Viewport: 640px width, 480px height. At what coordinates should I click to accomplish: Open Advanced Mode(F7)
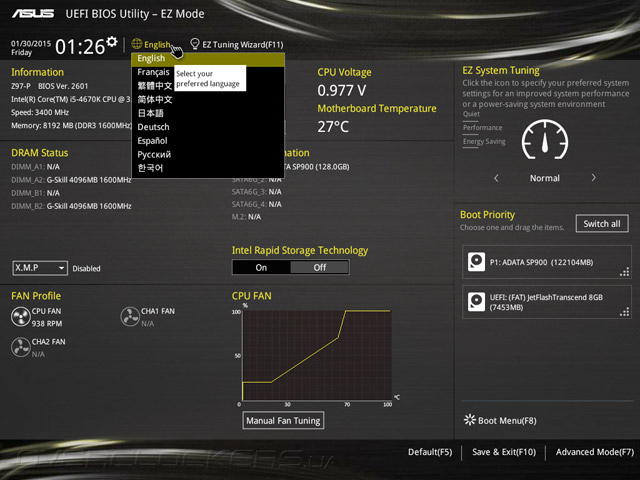click(x=595, y=452)
